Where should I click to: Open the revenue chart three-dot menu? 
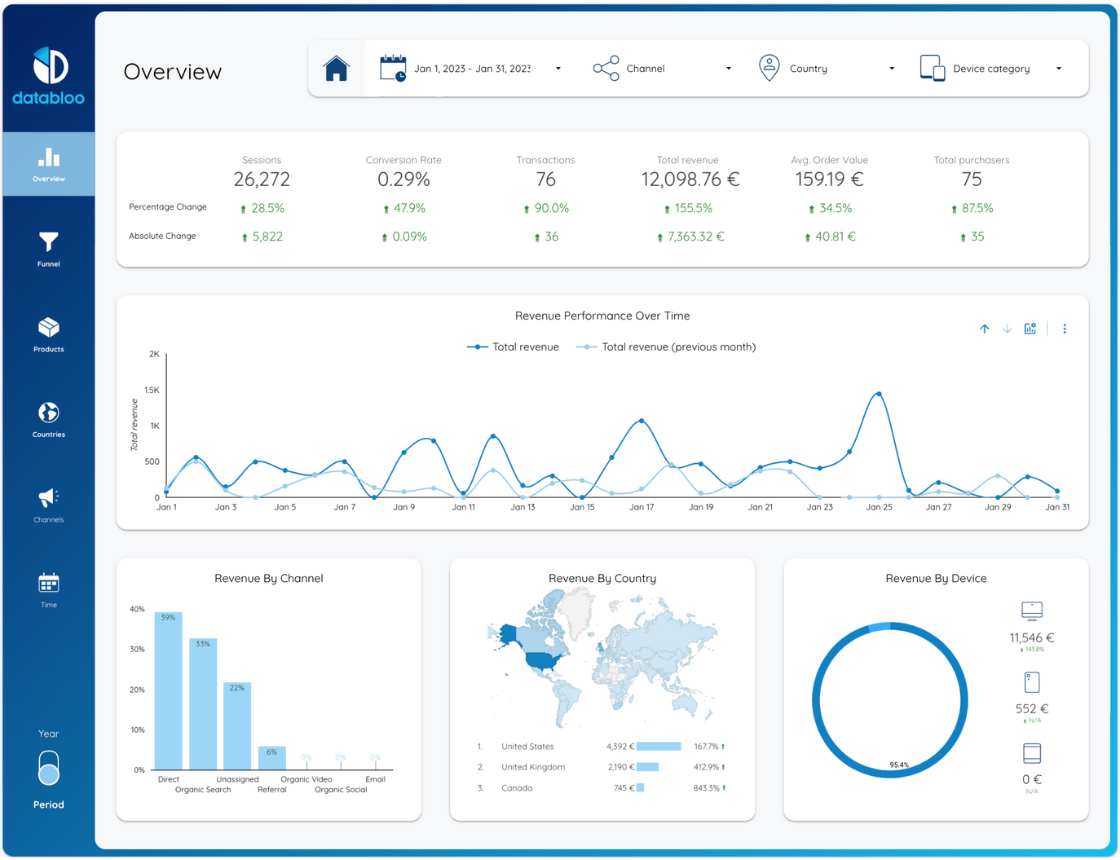point(1064,329)
